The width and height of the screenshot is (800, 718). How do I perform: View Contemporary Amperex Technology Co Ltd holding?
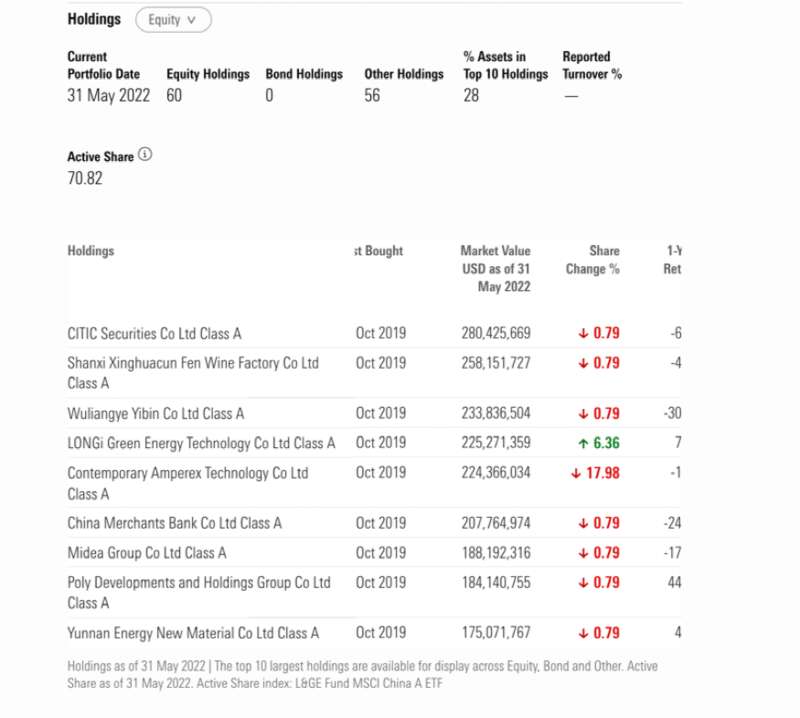click(x=188, y=483)
